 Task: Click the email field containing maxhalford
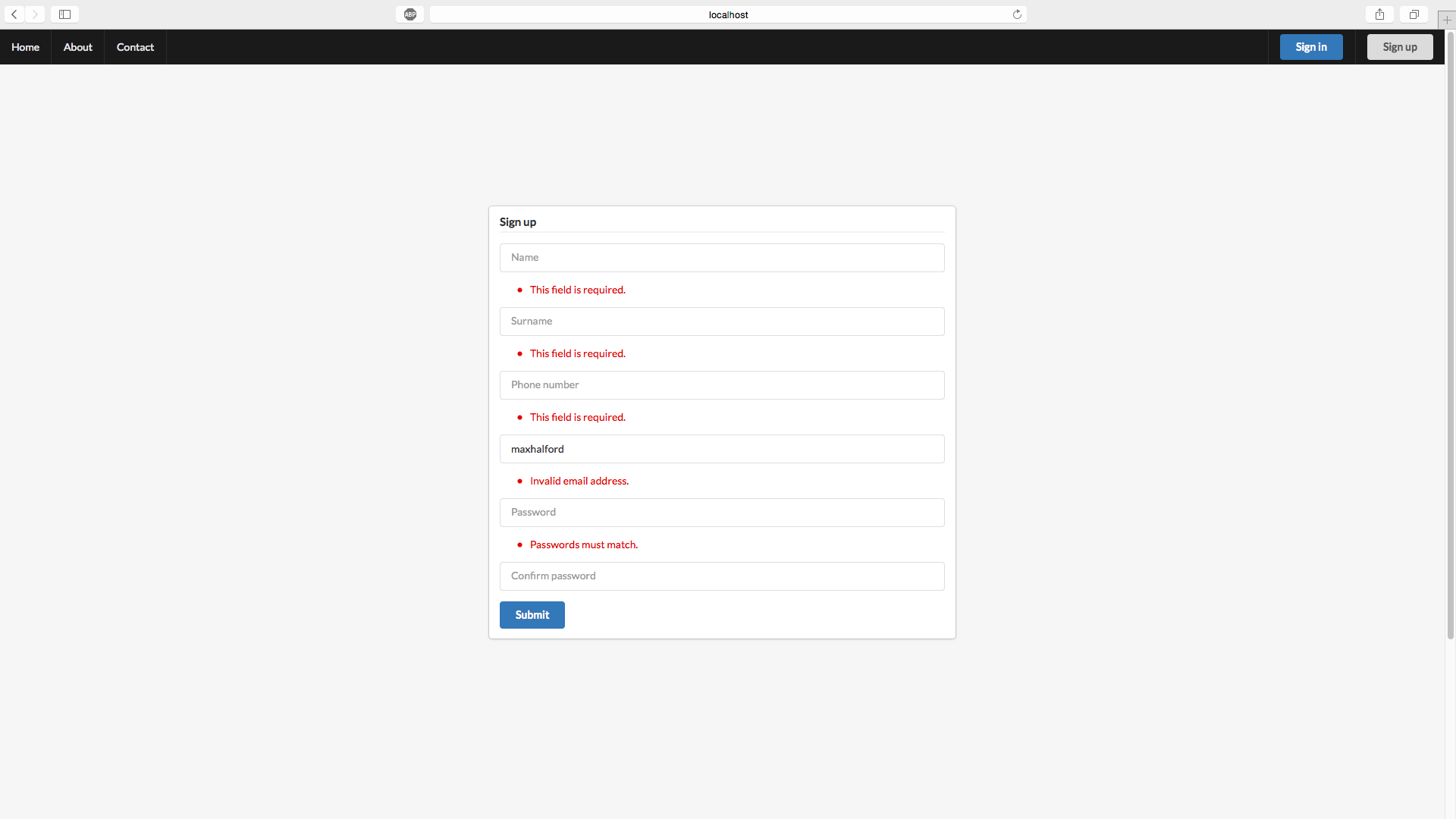721,449
